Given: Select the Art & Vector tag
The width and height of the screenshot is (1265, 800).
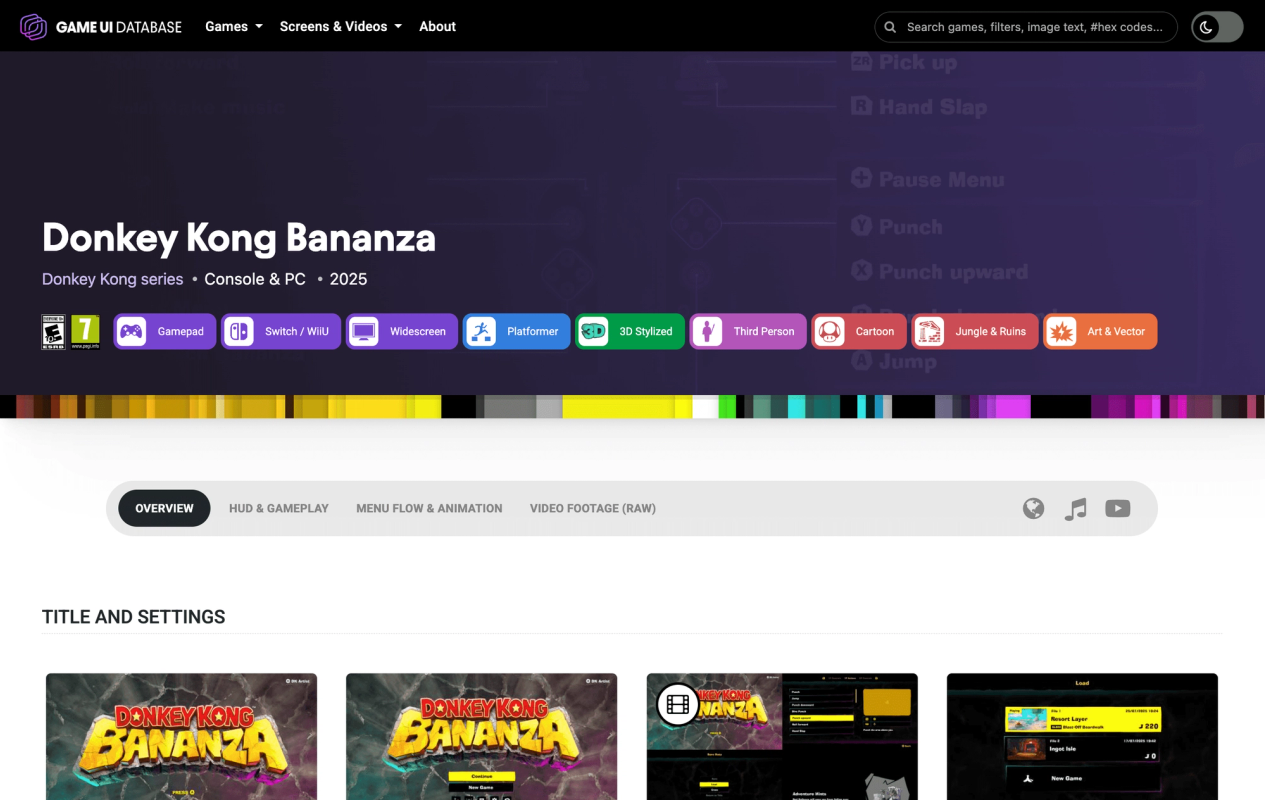Looking at the screenshot, I should (x=1100, y=332).
